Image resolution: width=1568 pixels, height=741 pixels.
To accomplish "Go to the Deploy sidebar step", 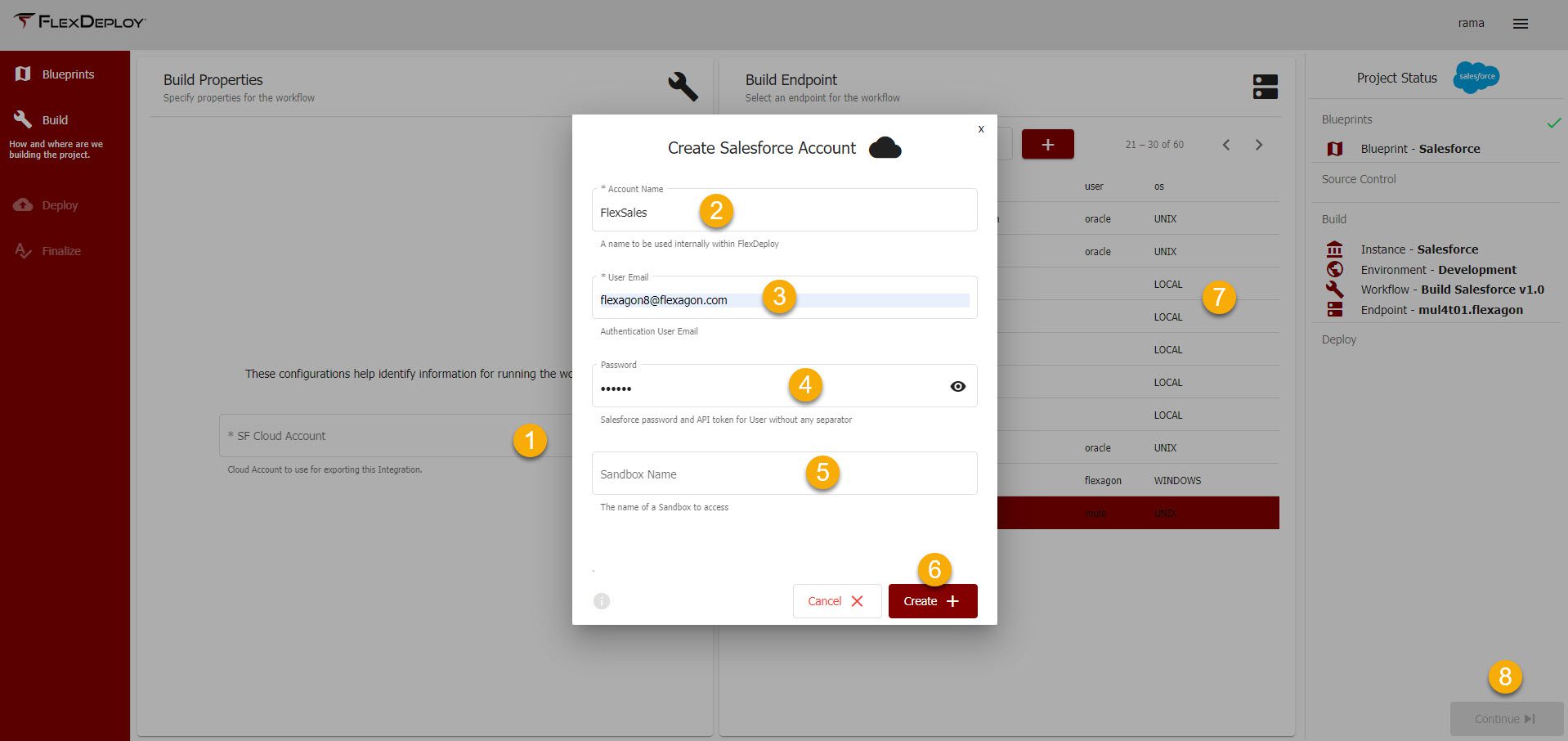I will 46,204.
